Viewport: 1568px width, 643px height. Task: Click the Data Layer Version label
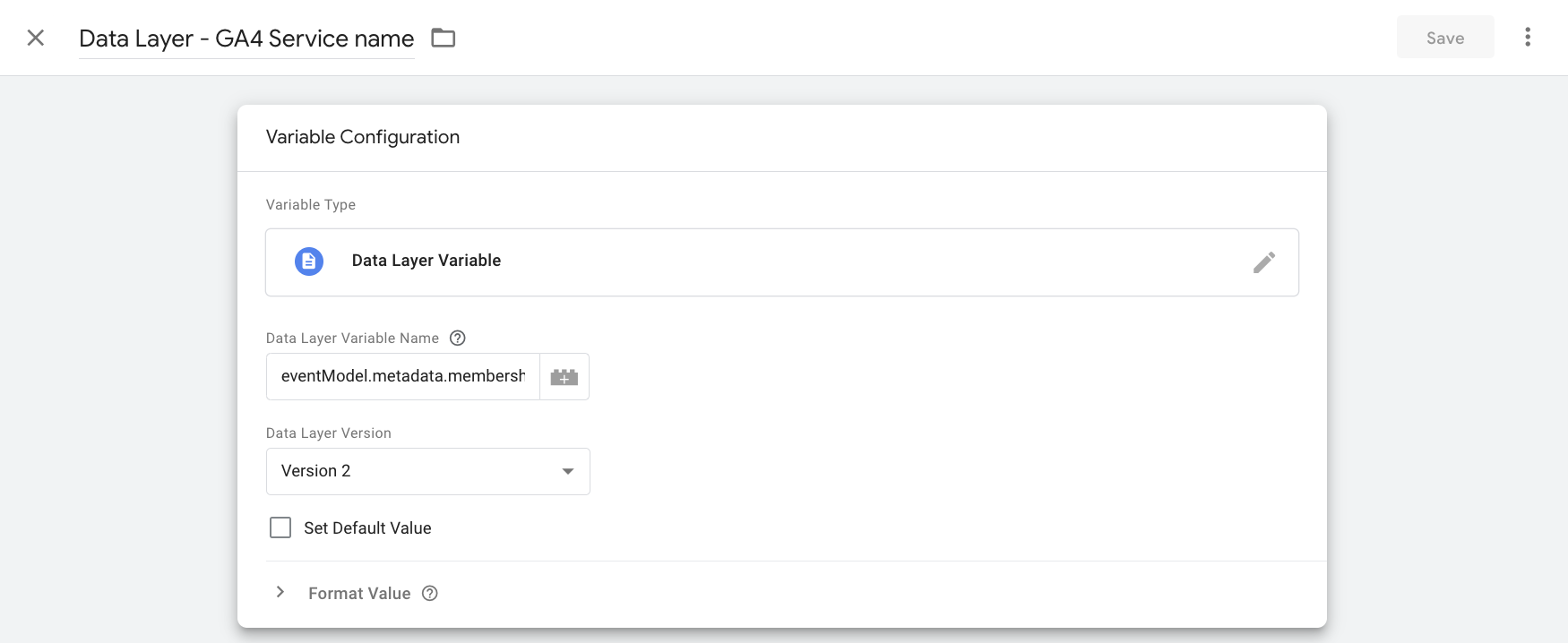pos(329,433)
